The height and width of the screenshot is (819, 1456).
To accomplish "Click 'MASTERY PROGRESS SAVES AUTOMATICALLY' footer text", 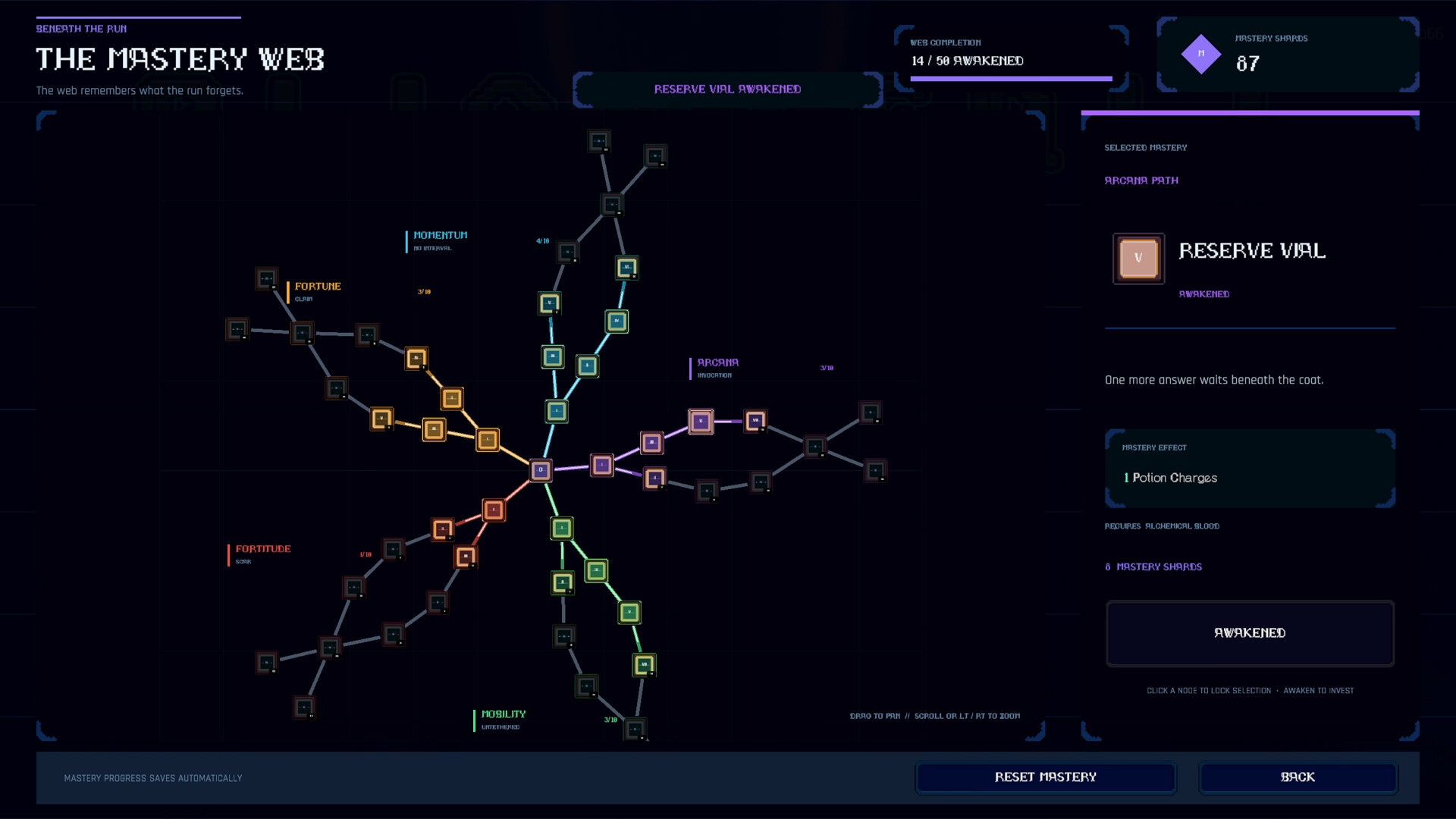I will (x=153, y=778).
